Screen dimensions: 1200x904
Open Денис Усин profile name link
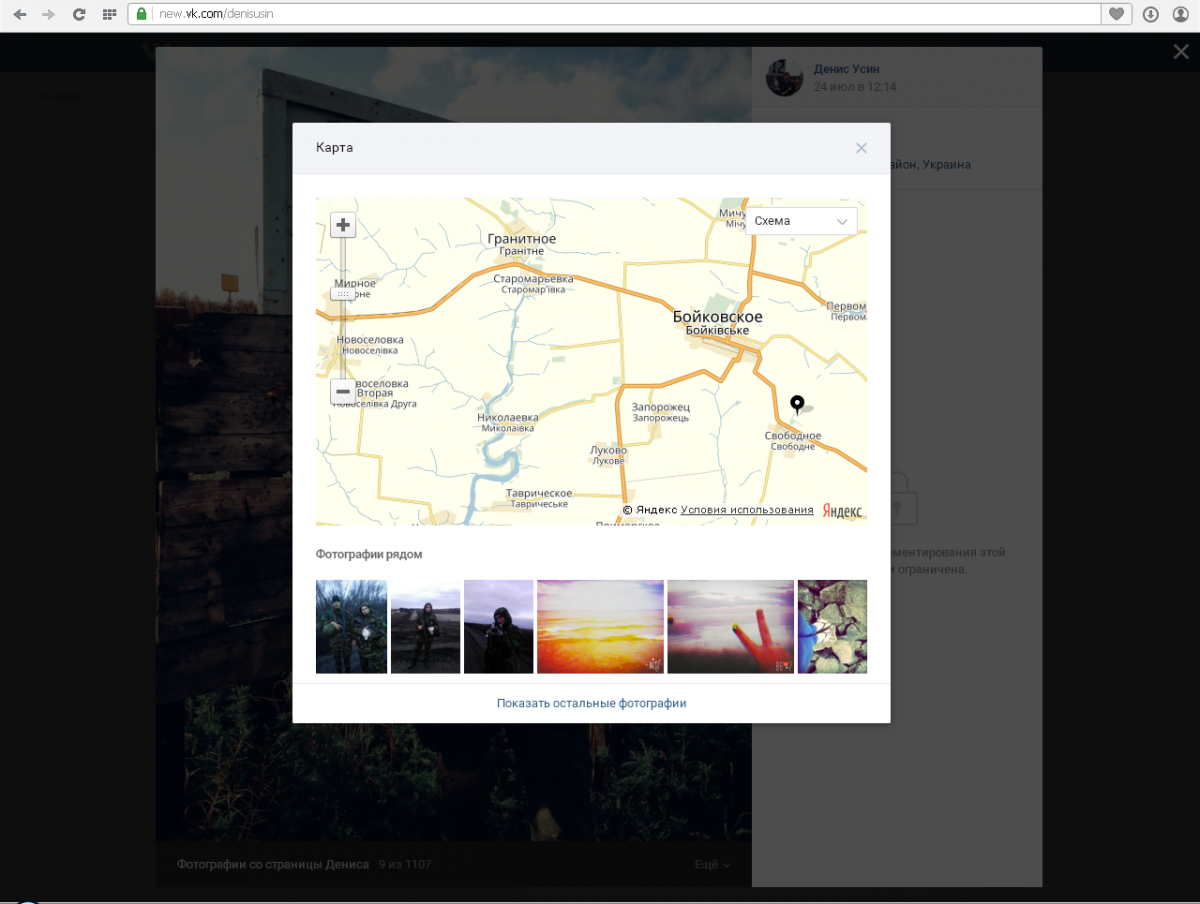pyautogui.click(x=847, y=69)
